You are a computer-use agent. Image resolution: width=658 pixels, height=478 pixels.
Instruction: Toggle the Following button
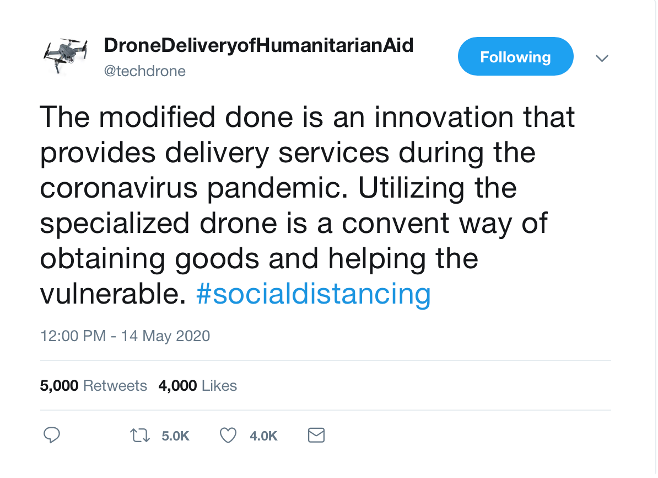click(515, 57)
